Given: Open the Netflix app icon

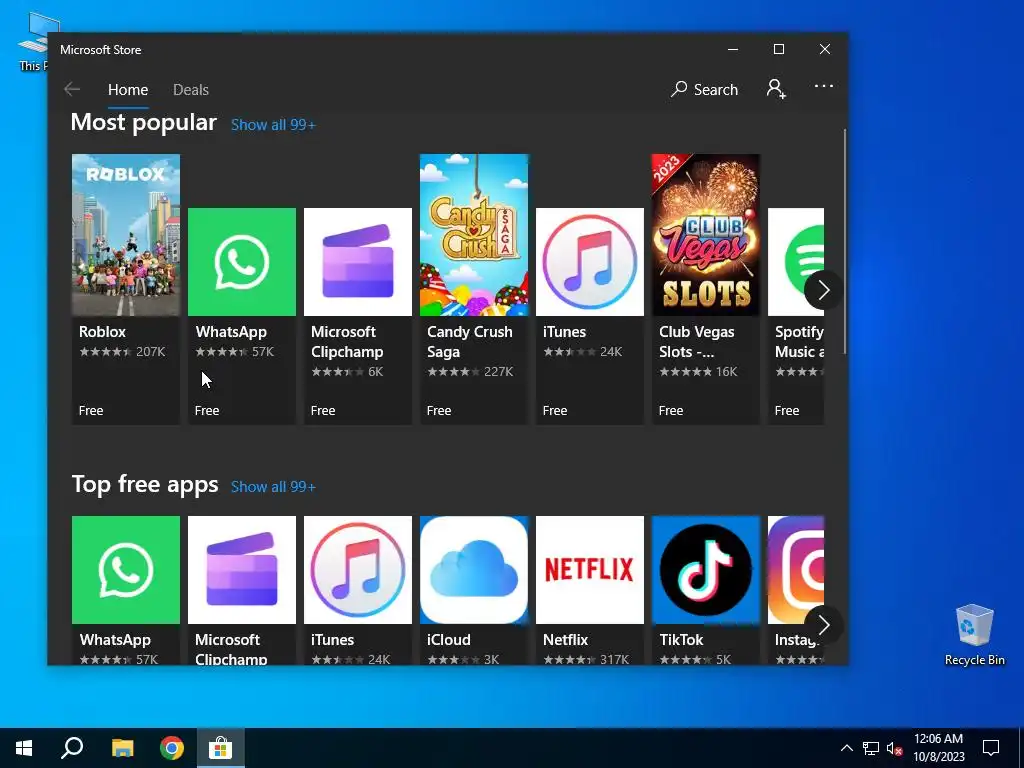Looking at the screenshot, I should tap(590, 570).
